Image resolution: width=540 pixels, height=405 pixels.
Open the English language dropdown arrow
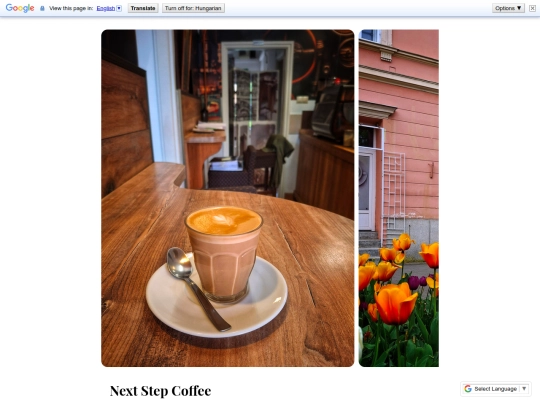point(119,8)
